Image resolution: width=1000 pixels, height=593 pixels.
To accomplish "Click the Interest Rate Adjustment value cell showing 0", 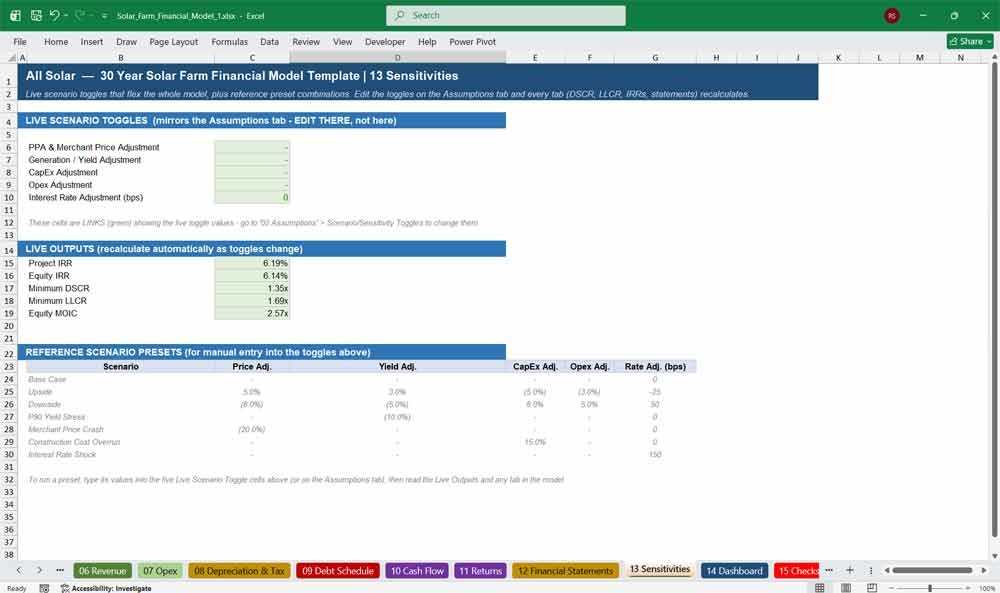I will point(252,198).
